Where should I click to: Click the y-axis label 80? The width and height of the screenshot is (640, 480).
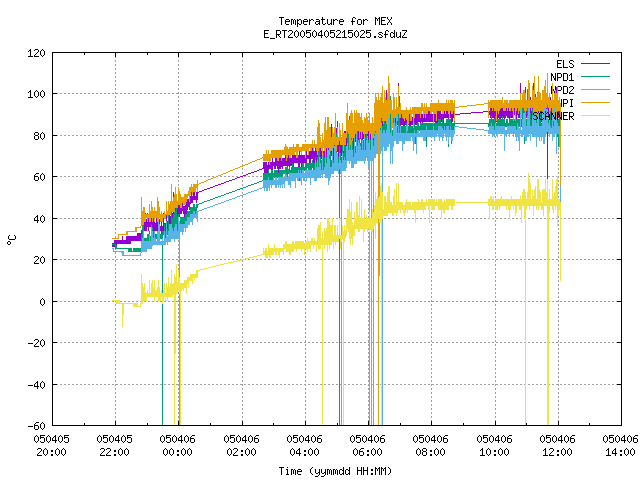pos(39,136)
